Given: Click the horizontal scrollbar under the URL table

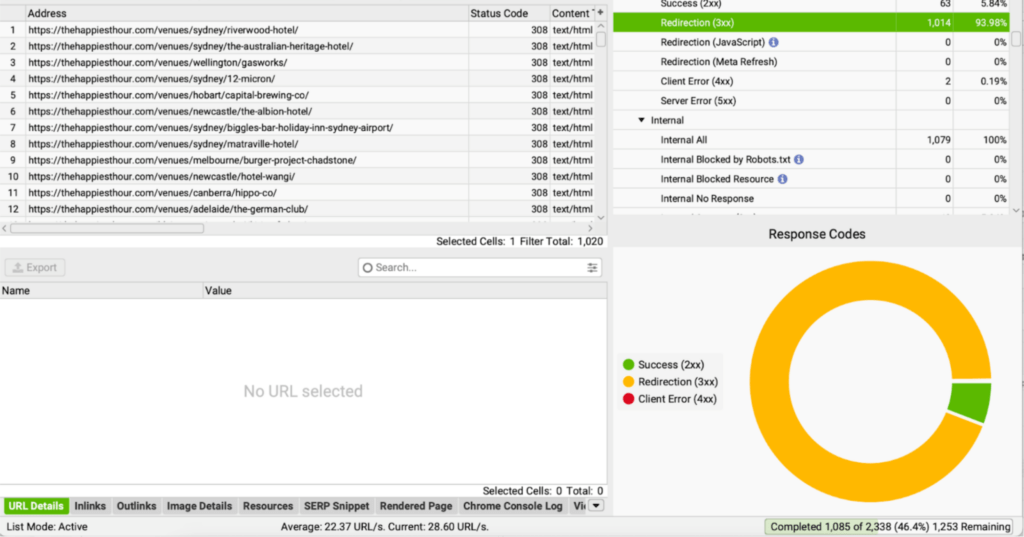Looking at the screenshot, I should tap(107, 229).
